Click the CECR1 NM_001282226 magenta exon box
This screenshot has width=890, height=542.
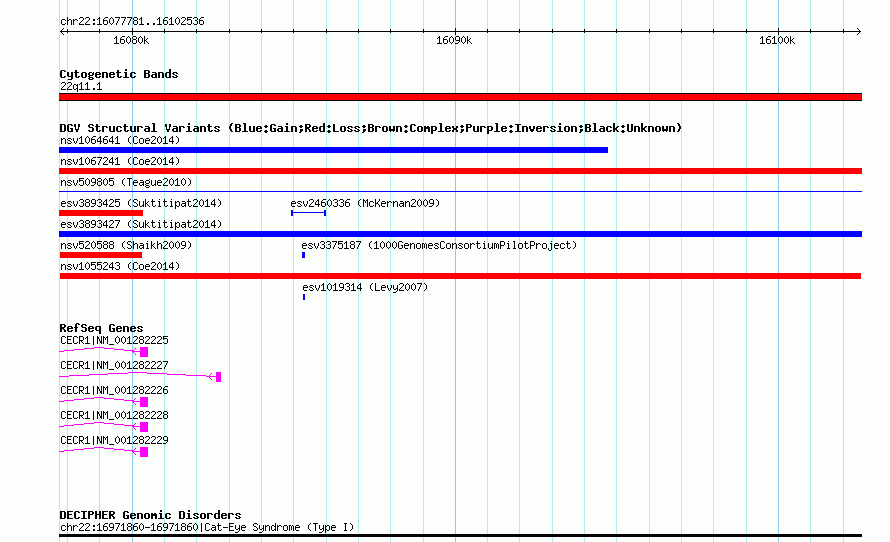click(144, 402)
